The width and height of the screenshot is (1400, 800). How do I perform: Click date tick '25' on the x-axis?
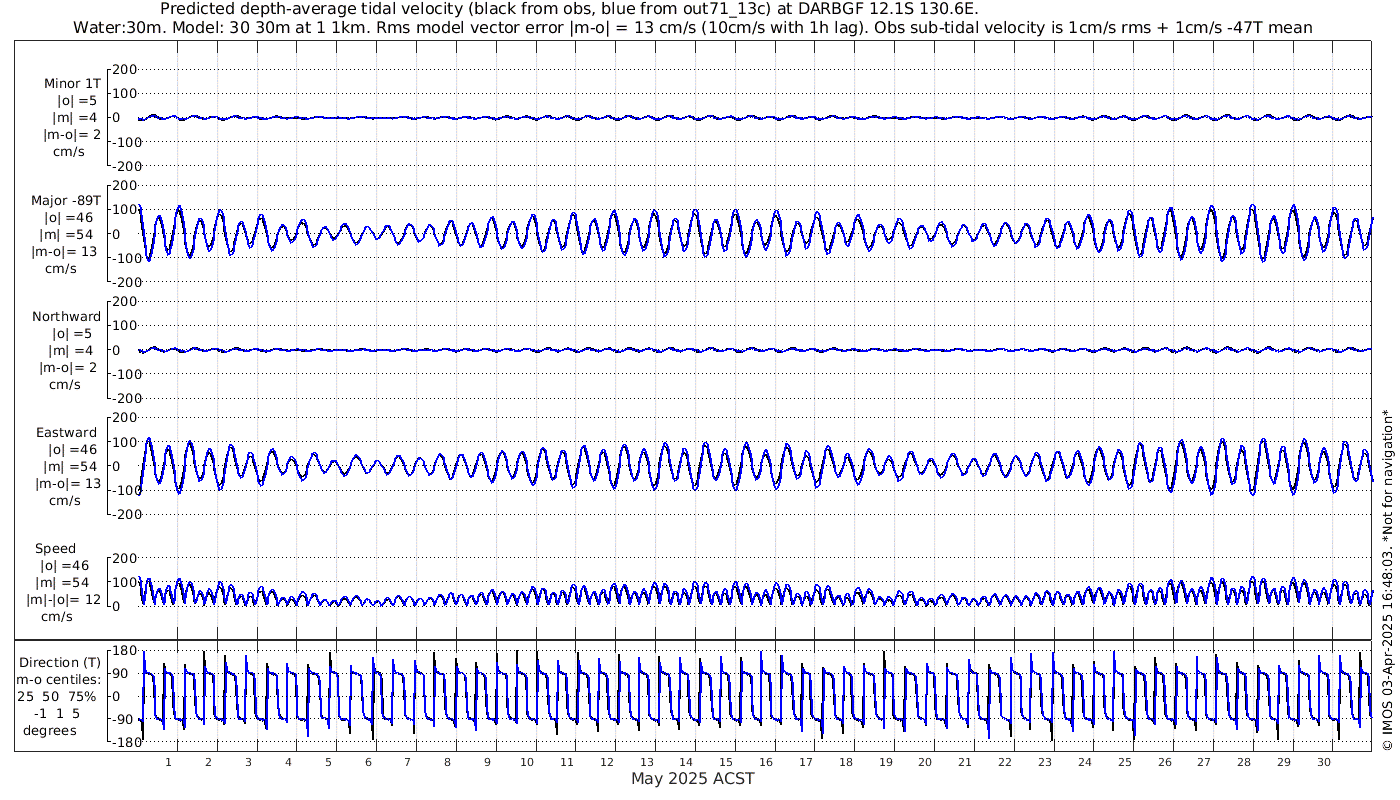point(1125,762)
